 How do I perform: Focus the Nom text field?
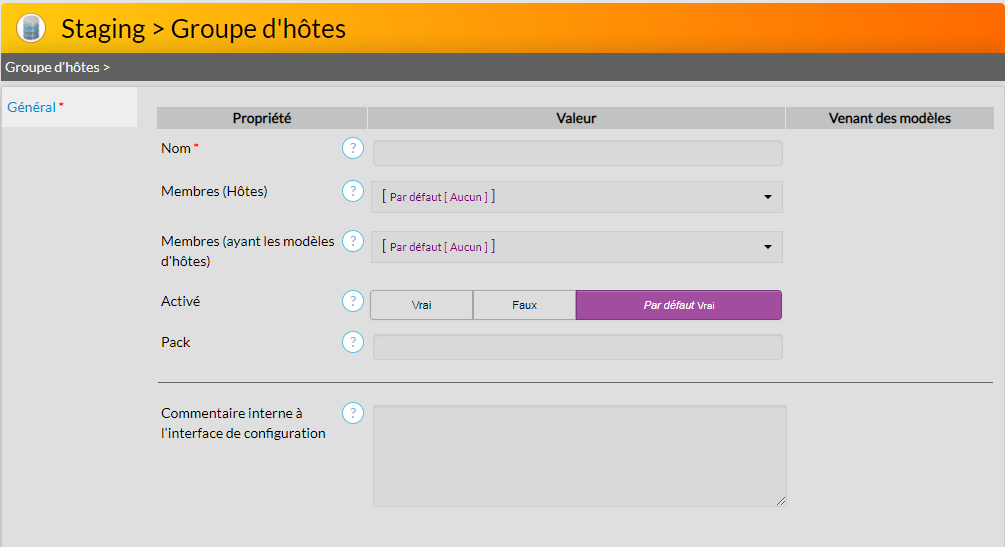coord(577,153)
